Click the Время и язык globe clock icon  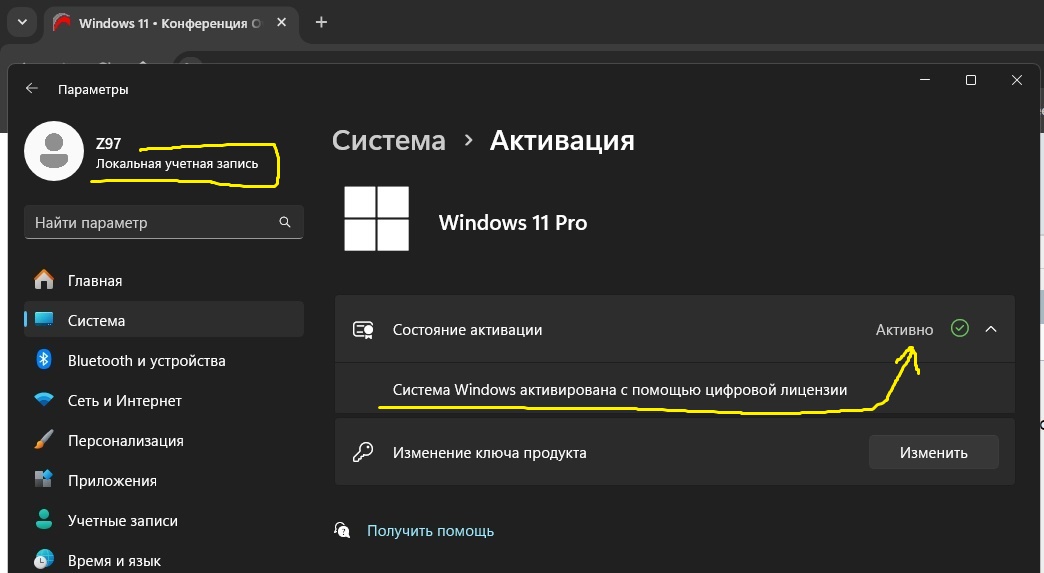pyautogui.click(x=44, y=560)
